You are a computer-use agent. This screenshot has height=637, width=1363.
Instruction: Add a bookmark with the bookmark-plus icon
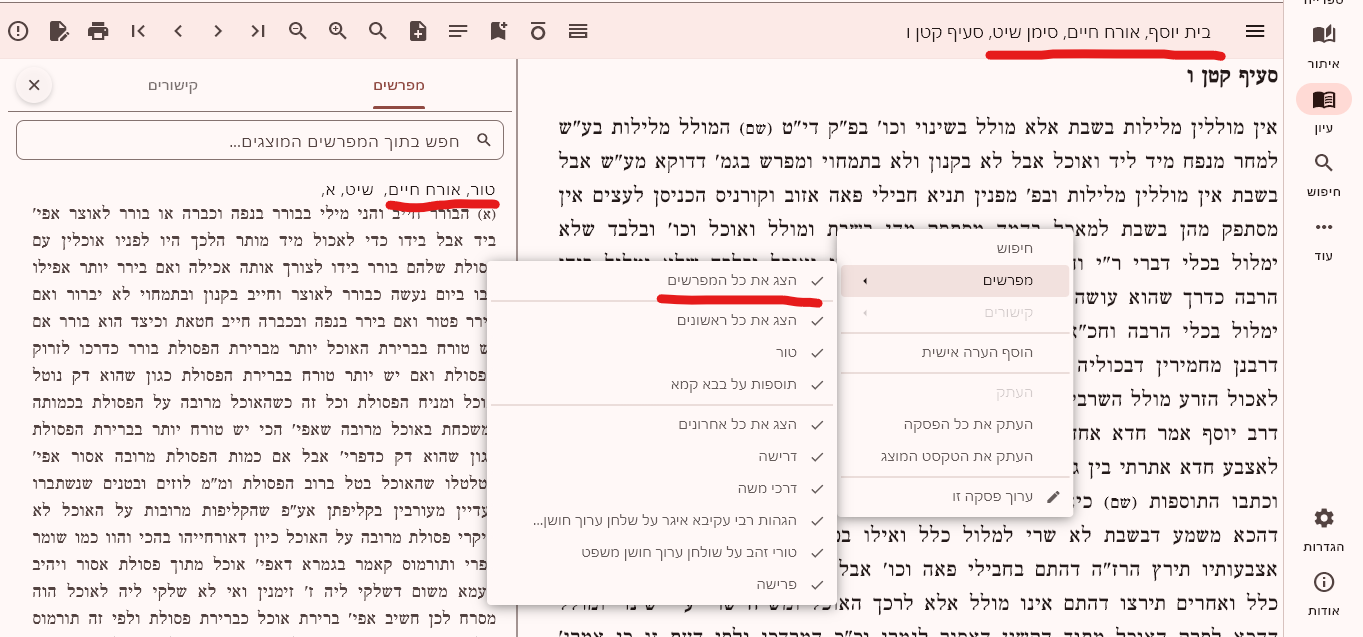point(498,31)
